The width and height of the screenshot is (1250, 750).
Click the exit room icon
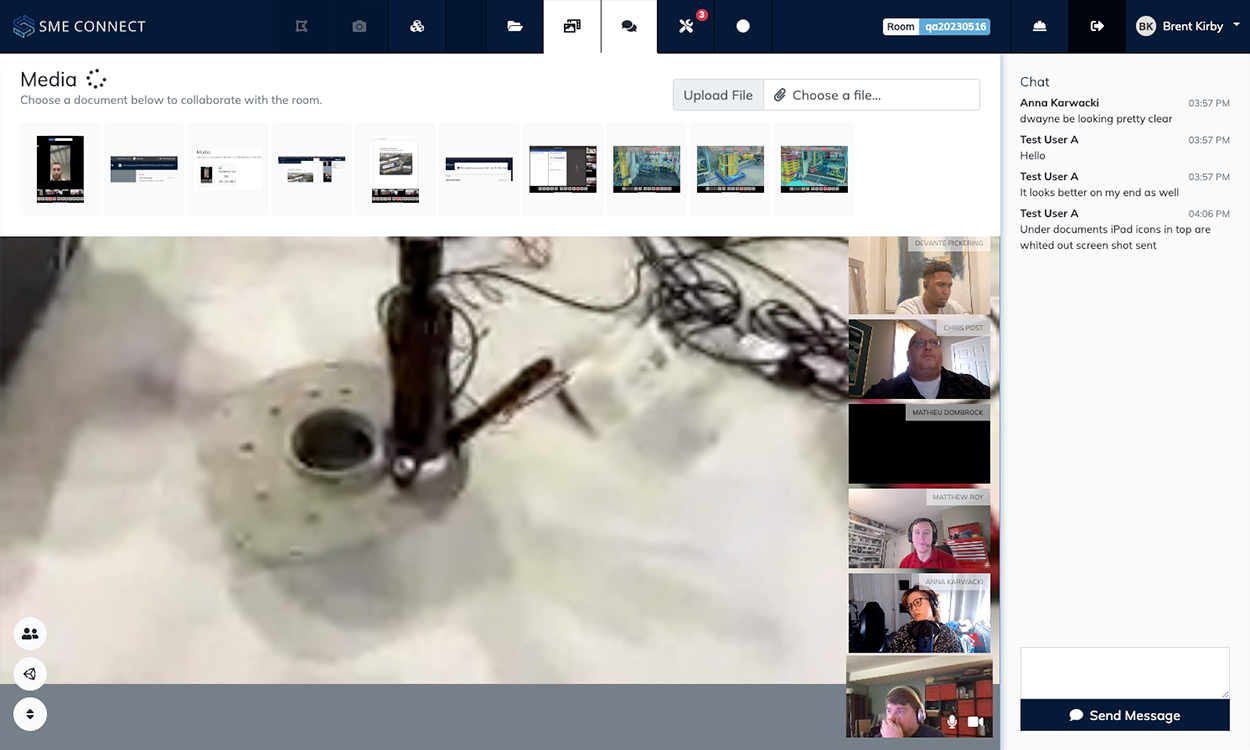[1097, 27]
